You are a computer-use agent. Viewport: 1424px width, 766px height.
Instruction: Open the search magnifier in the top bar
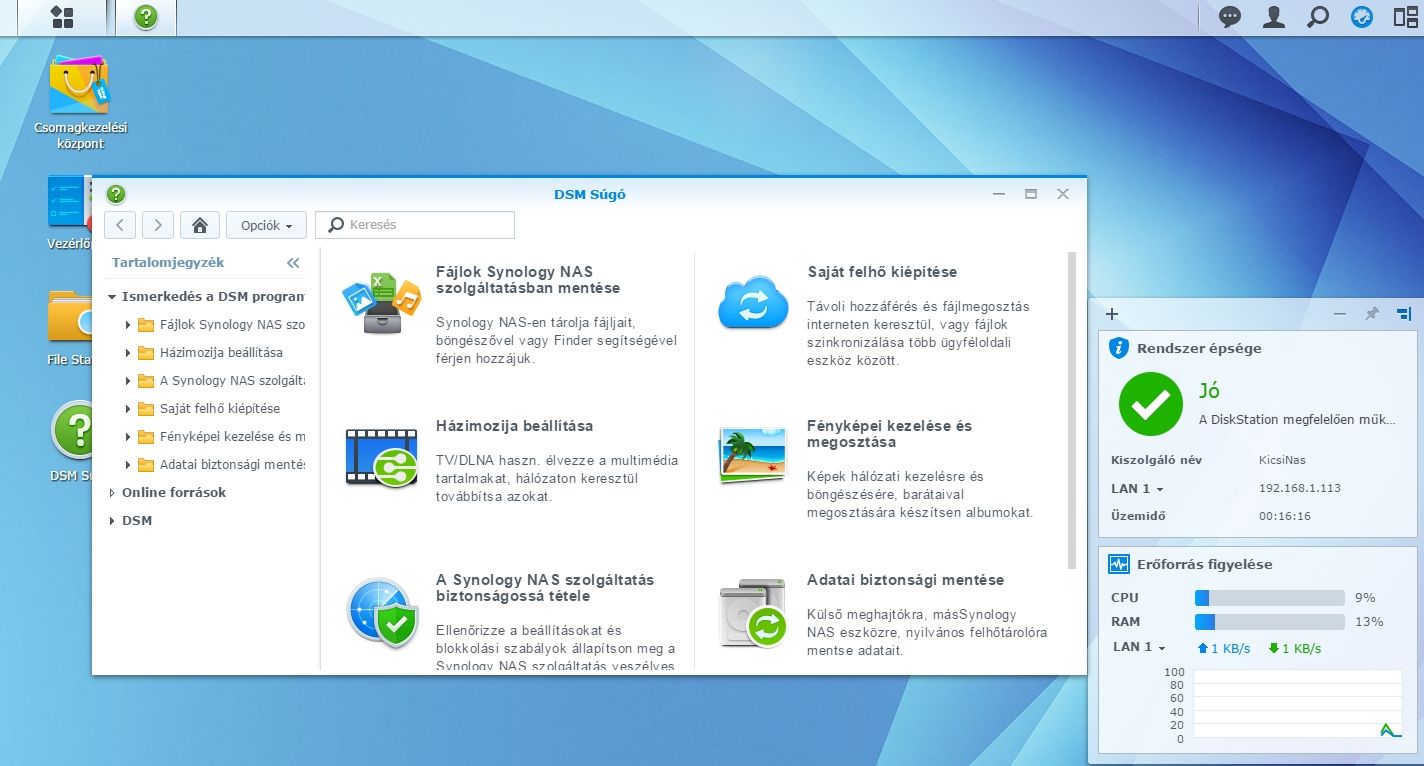[1318, 17]
